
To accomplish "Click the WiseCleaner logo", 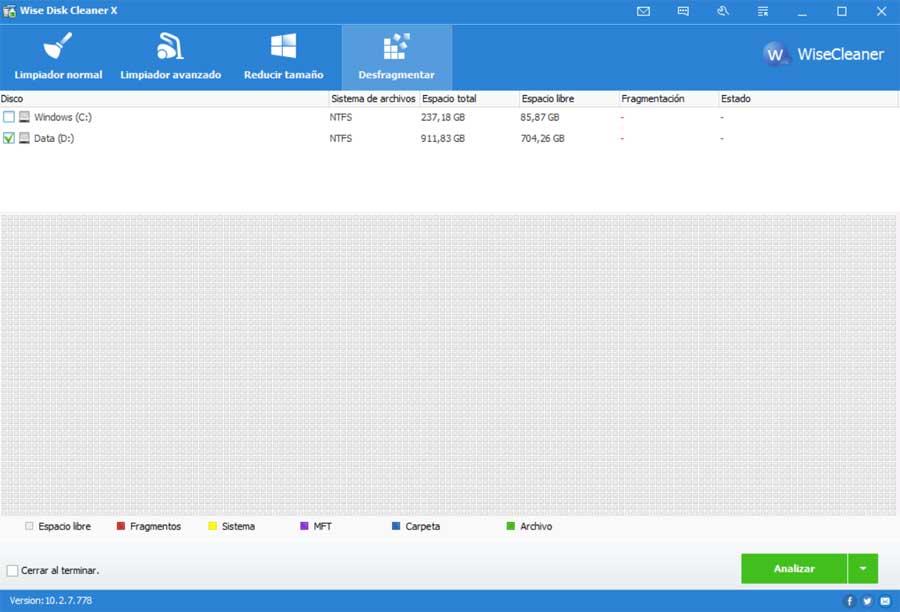I will point(824,55).
